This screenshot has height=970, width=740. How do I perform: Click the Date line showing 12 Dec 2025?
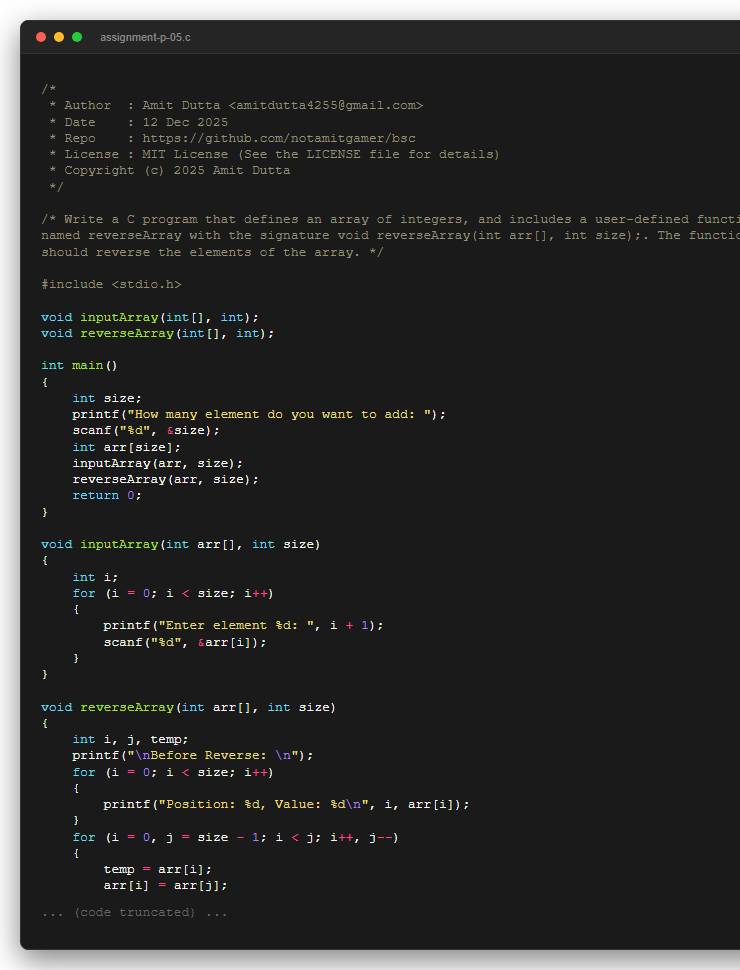click(139, 122)
